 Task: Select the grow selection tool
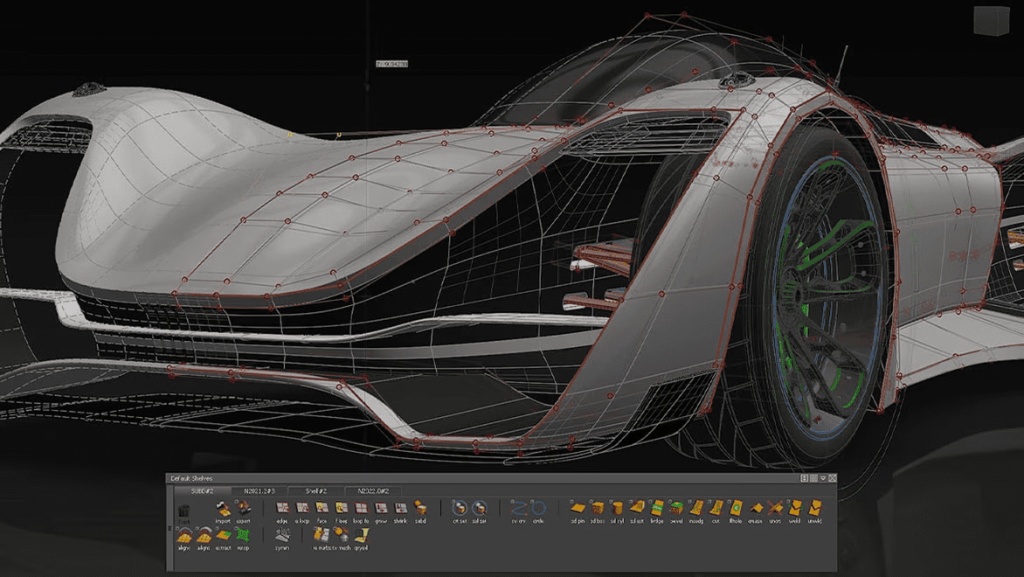click(x=379, y=506)
